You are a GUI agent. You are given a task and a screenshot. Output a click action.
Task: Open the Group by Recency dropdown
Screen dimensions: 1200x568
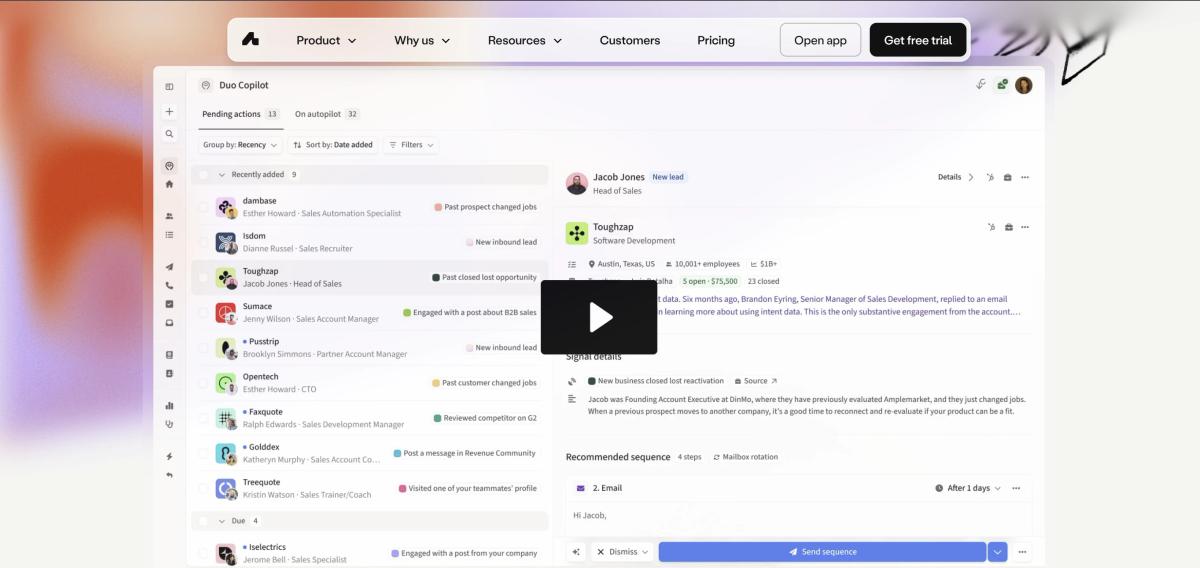(240, 145)
